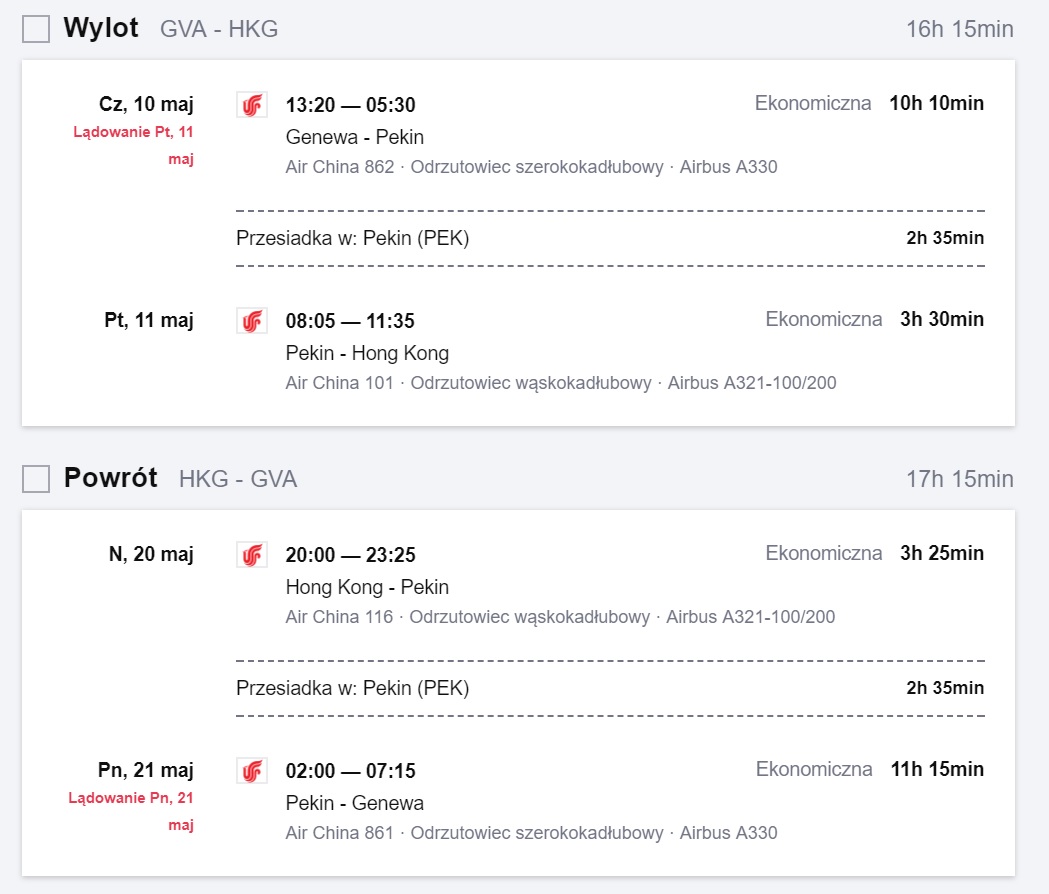1049x894 pixels.
Task: Click the return Przesiadka w: Pekin (PEK) row
Action: point(610,688)
